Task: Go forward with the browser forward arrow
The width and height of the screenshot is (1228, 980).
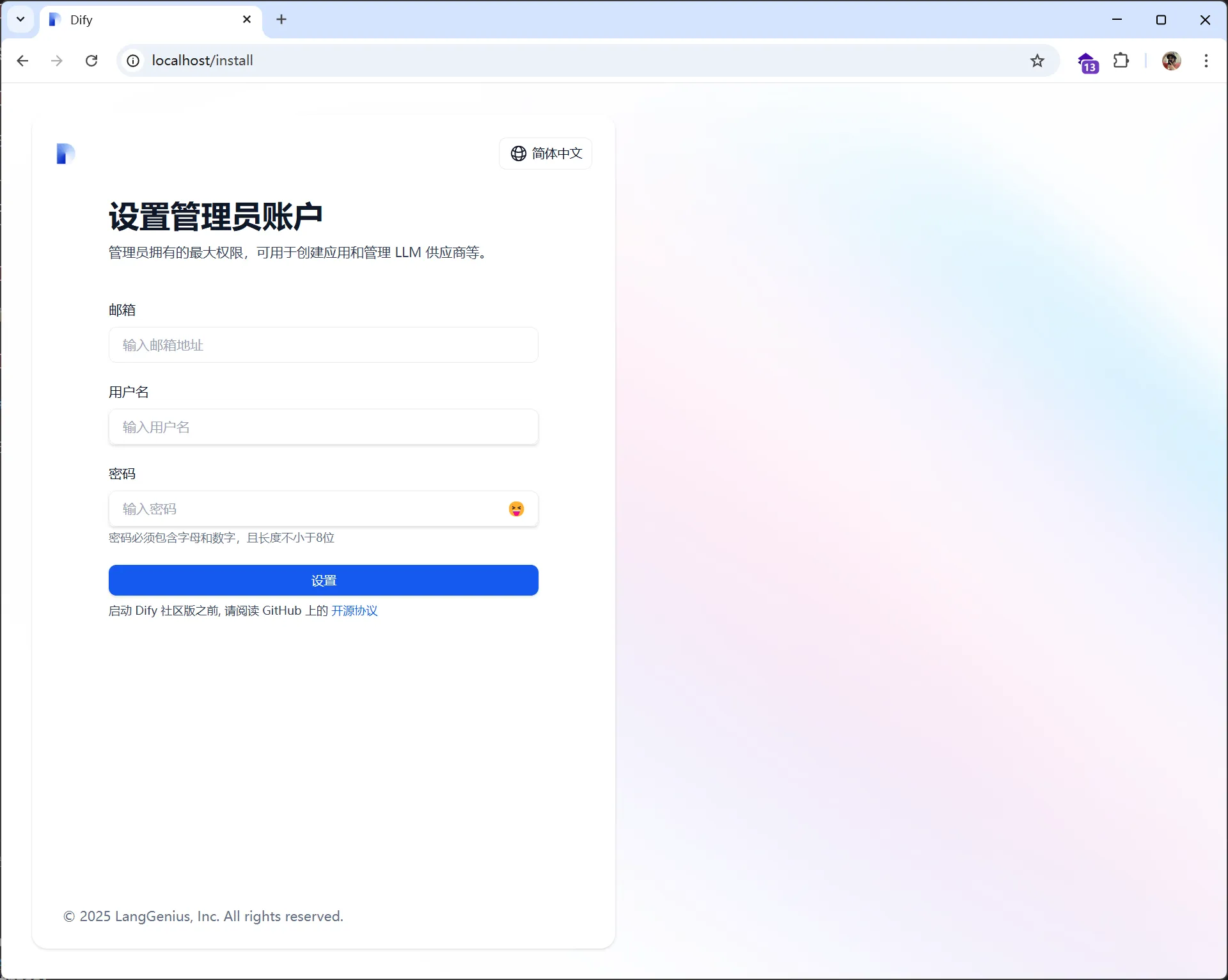Action: coord(57,60)
